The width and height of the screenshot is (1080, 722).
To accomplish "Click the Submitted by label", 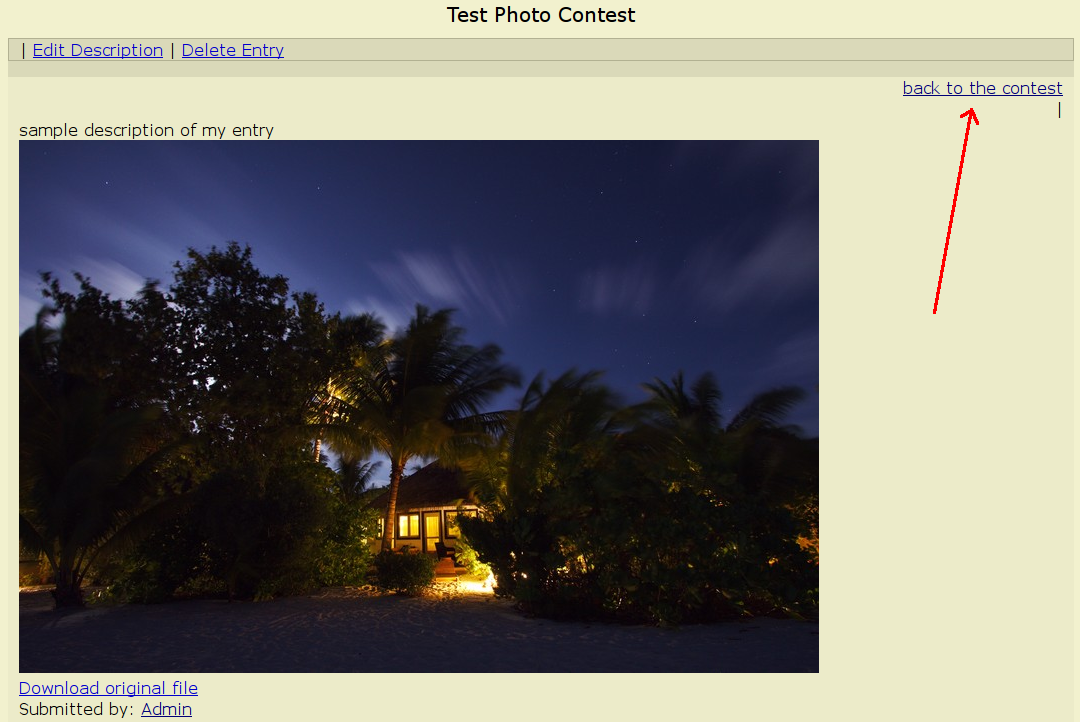I will coord(76,709).
